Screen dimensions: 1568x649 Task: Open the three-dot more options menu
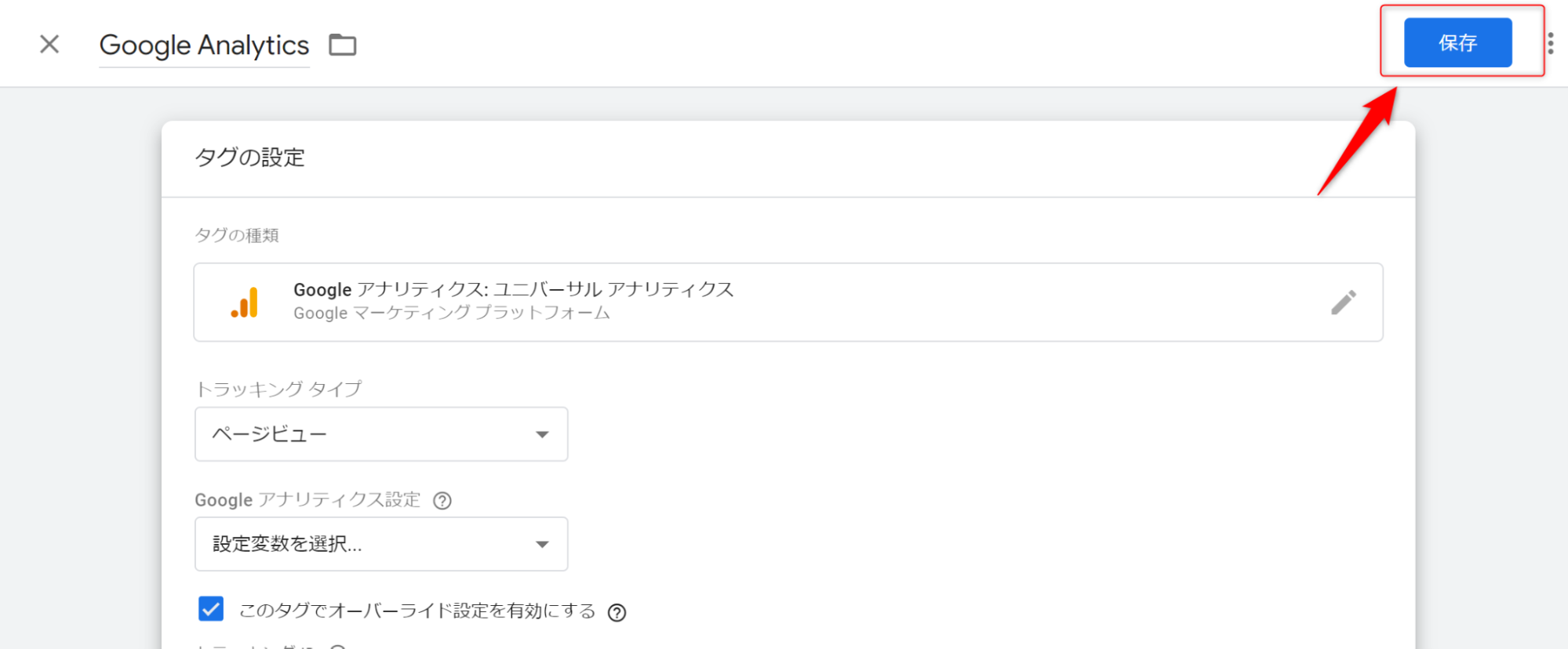(1551, 43)
